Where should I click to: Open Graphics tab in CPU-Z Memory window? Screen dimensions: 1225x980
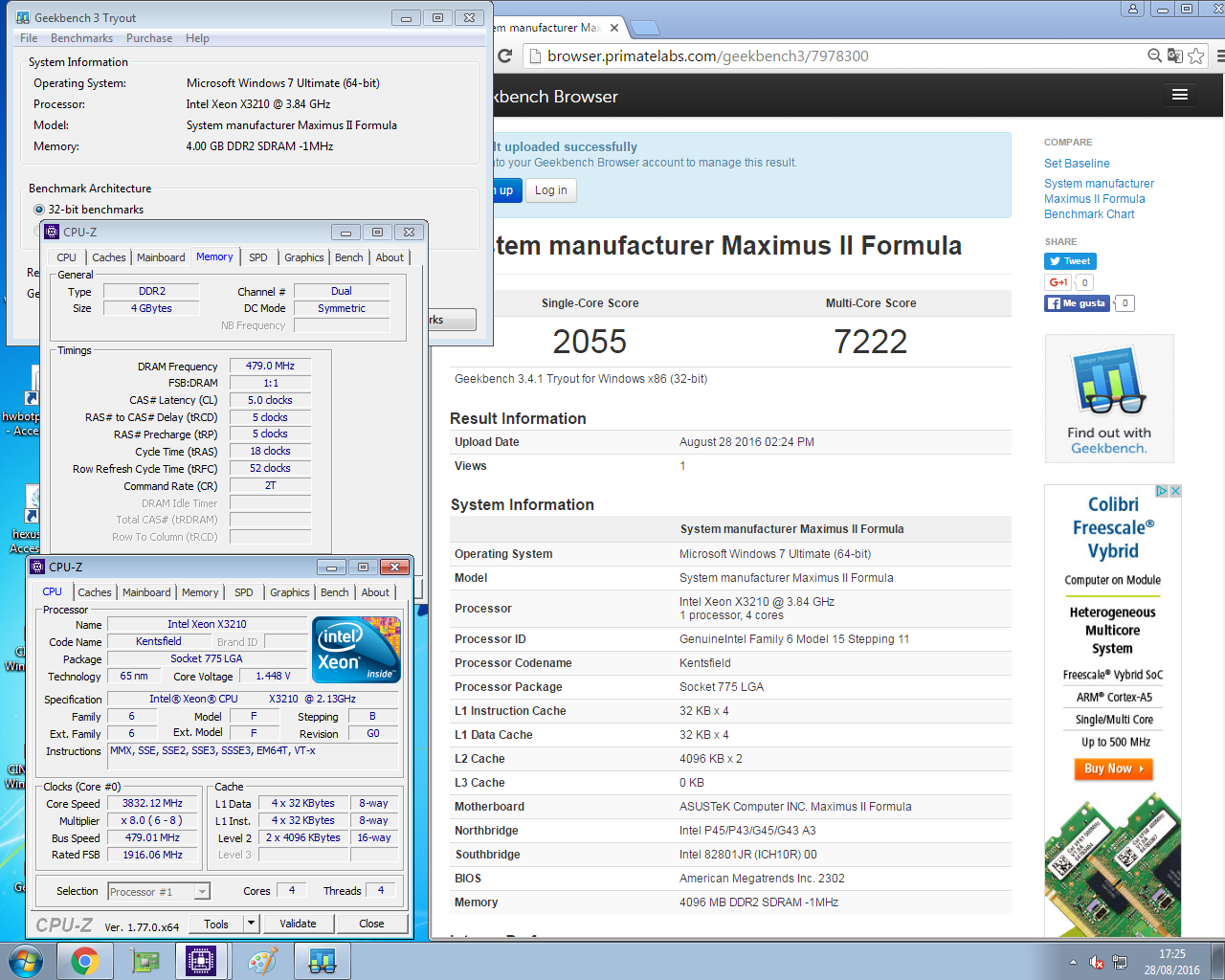[x=304, y=257]
